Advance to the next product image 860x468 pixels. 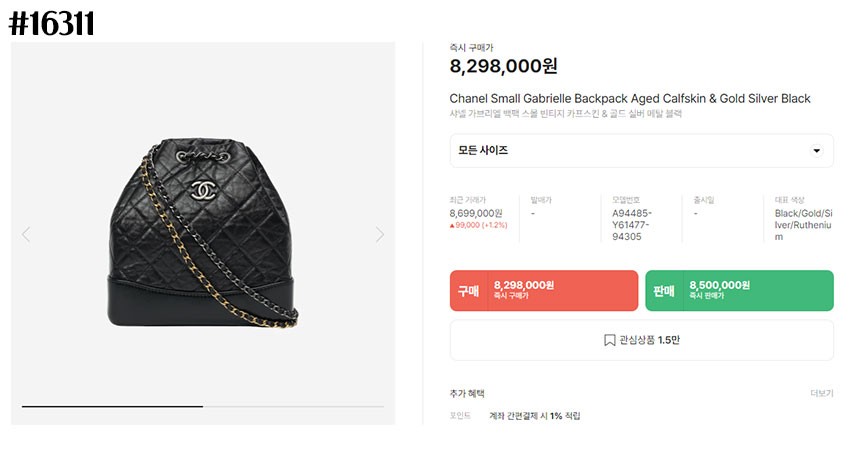tap(380, 235)
